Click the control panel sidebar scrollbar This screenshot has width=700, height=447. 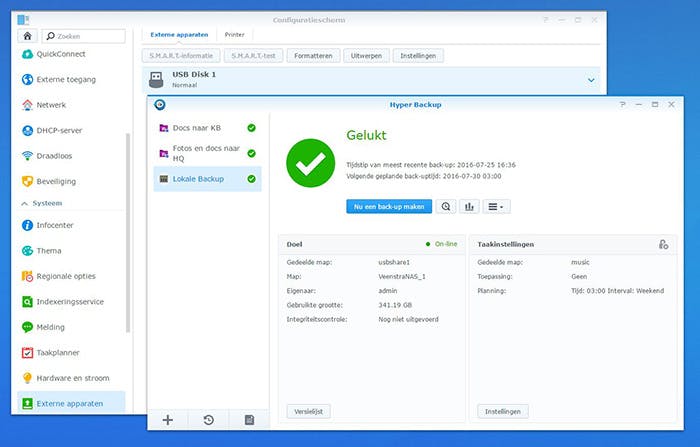(x=128, y=232)
